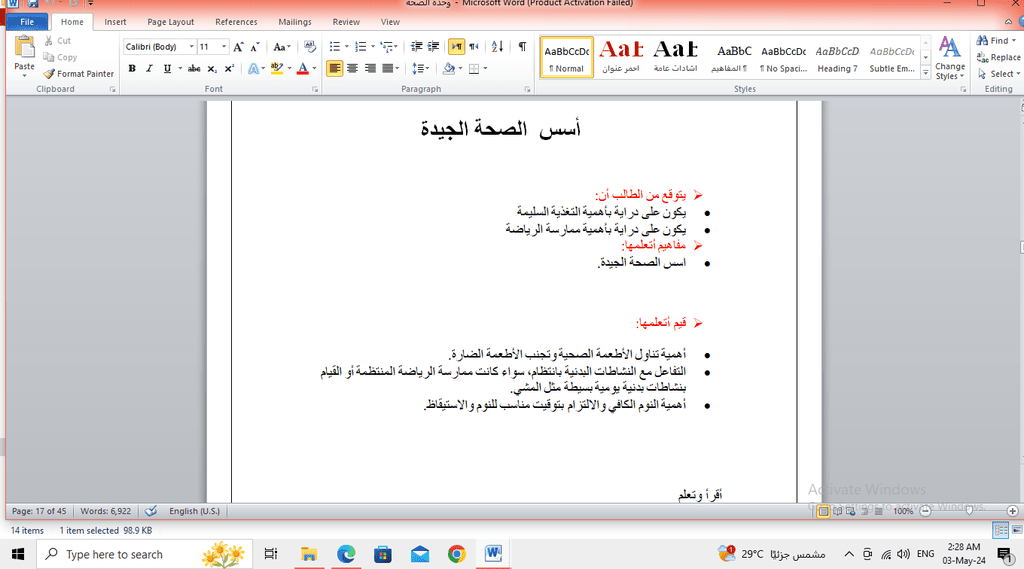Open shading color menu
The width and height of the screenshot is (1024, 569).
tap(460, 69)
